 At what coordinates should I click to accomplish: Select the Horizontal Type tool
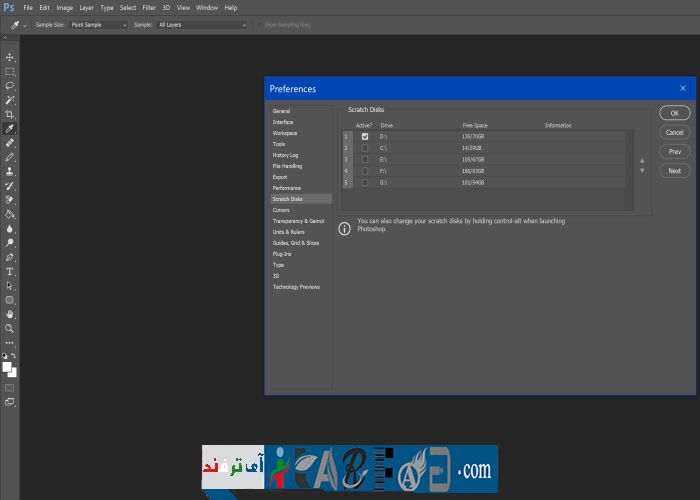pyautogui.click(x=10, y=271)
